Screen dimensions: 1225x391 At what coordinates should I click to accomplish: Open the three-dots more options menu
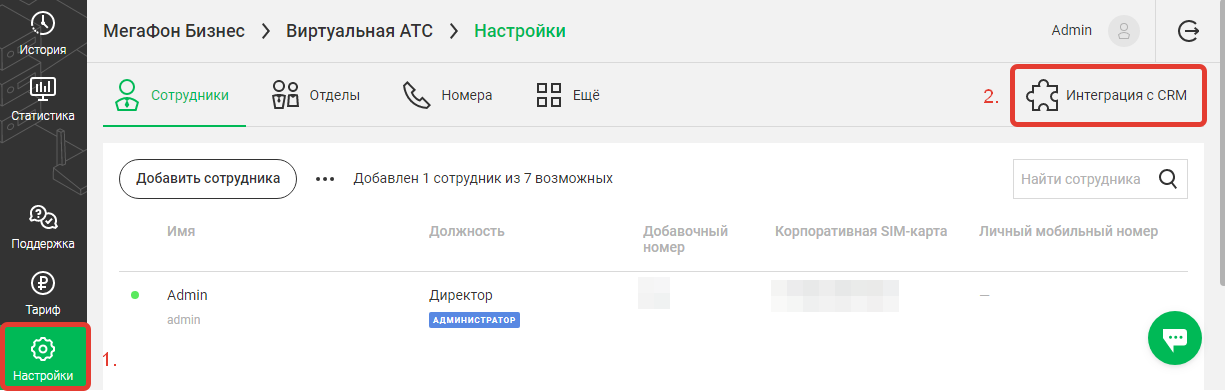(x=325, y=180)
